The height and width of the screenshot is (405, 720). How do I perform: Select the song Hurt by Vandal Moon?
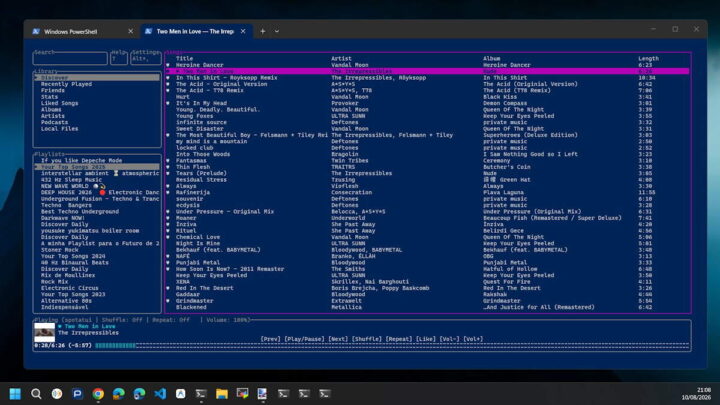[x=183, y=97]
